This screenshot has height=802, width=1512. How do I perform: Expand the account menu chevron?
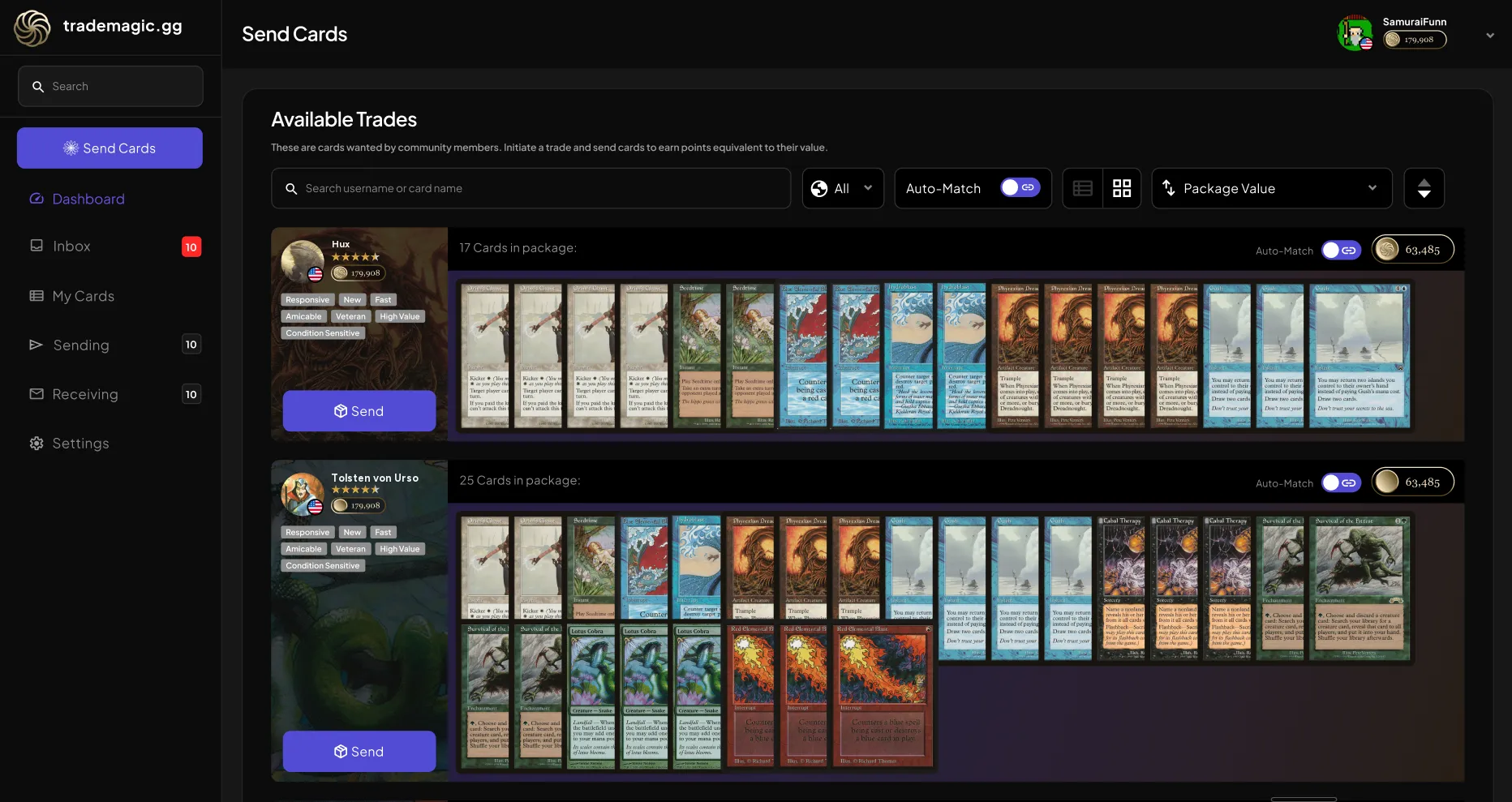pos(1490,35)
